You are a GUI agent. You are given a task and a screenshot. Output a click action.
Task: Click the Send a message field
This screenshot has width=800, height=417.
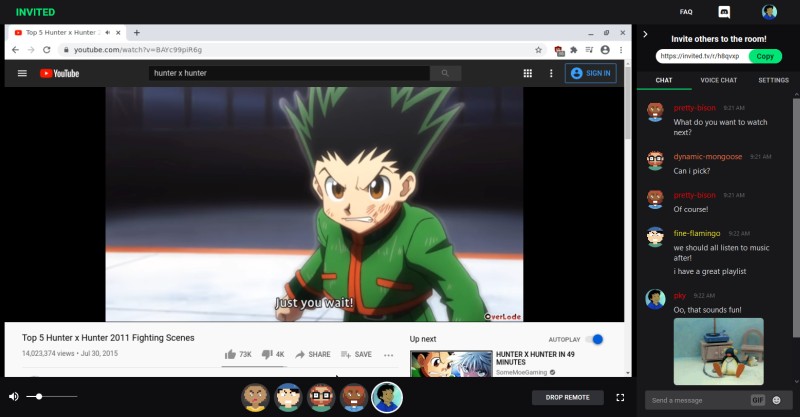(696, 400)
